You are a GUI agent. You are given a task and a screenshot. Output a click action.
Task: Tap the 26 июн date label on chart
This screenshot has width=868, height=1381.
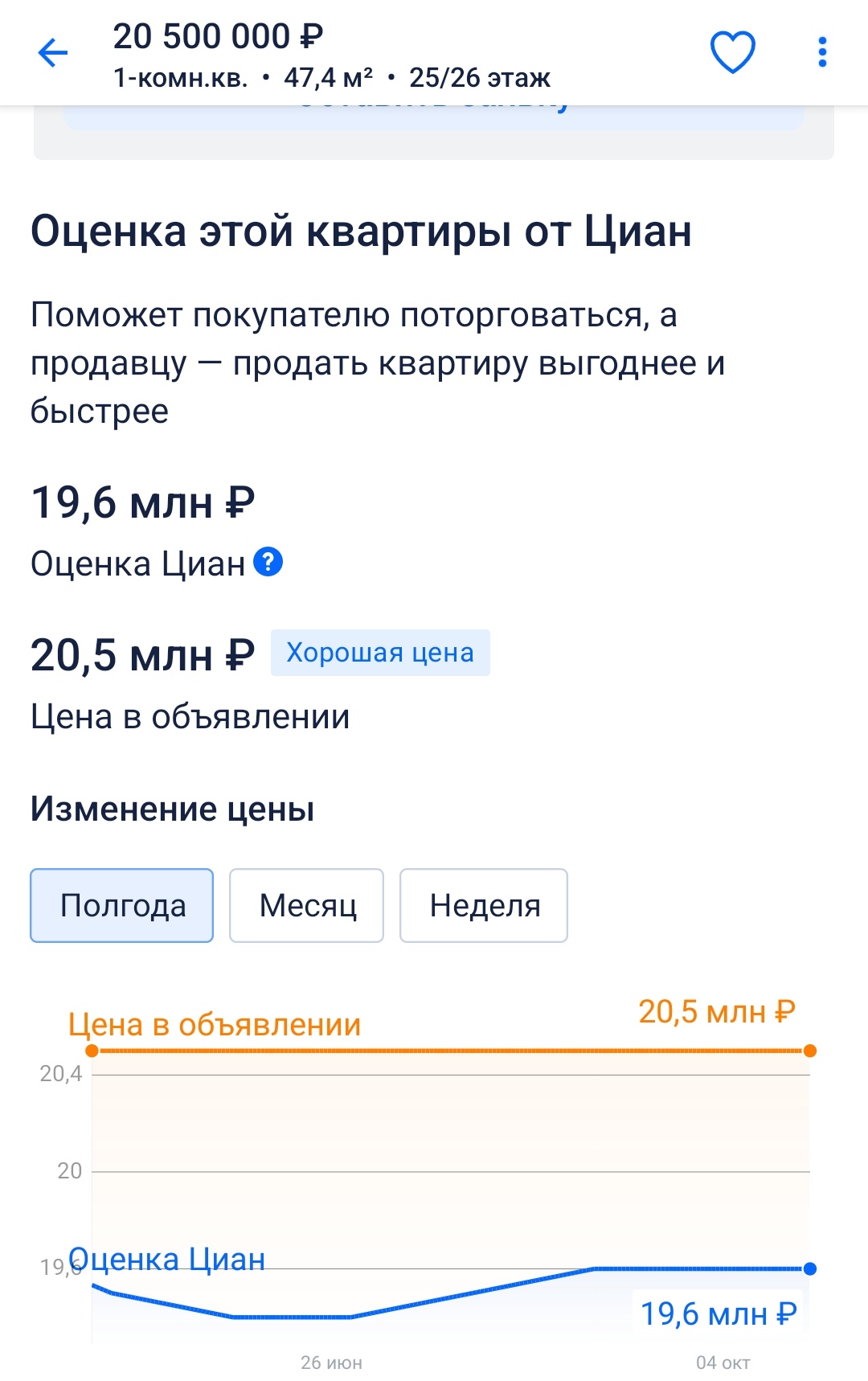click(x=331, y=1363)
